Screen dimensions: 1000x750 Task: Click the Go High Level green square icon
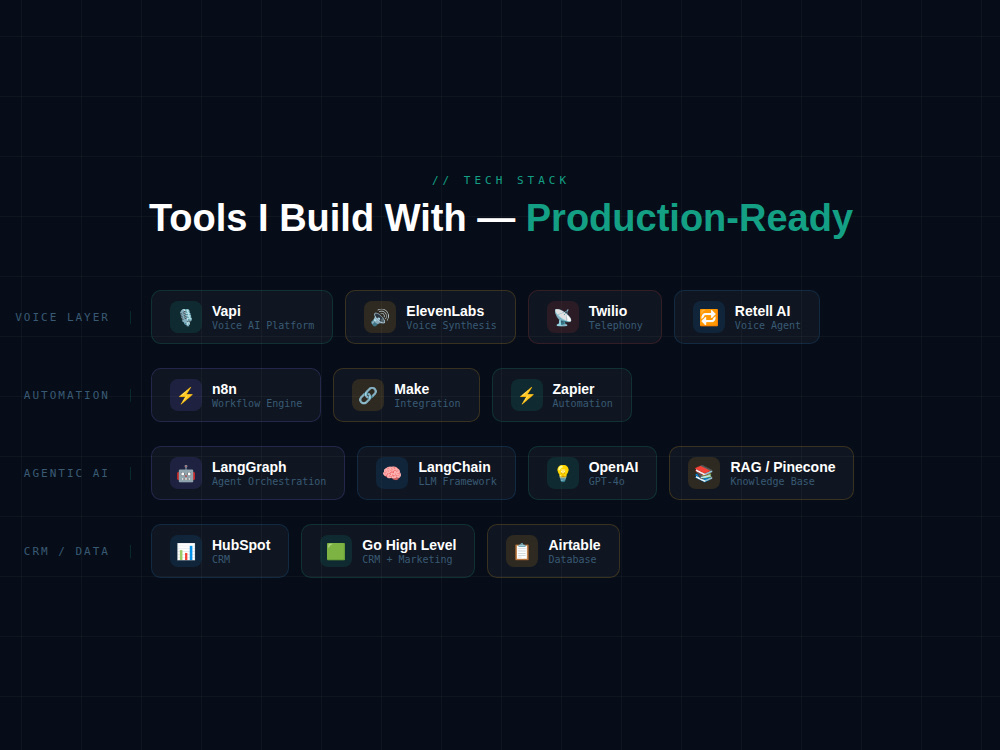pyautogui.click(x=336, y=551)
